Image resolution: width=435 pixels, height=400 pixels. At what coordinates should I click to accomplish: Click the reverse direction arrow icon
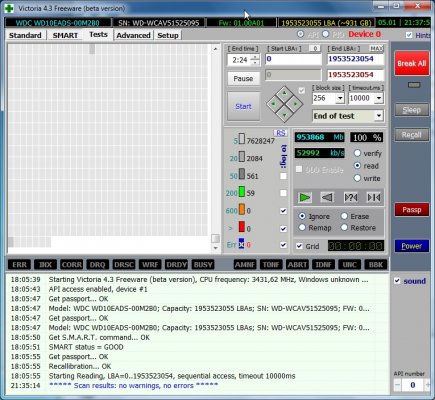pos(327,198)
